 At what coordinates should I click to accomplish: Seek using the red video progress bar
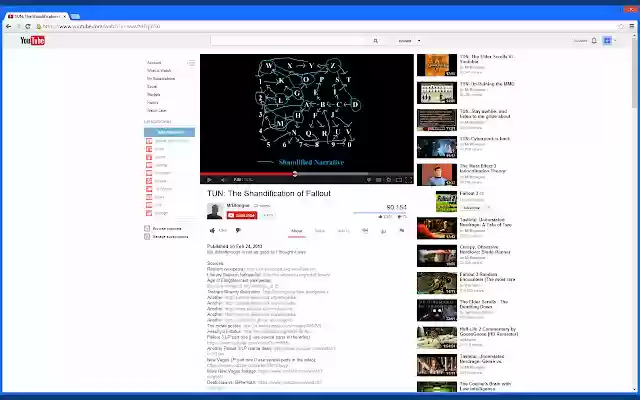pyautogui.click(x=307, y=174)
